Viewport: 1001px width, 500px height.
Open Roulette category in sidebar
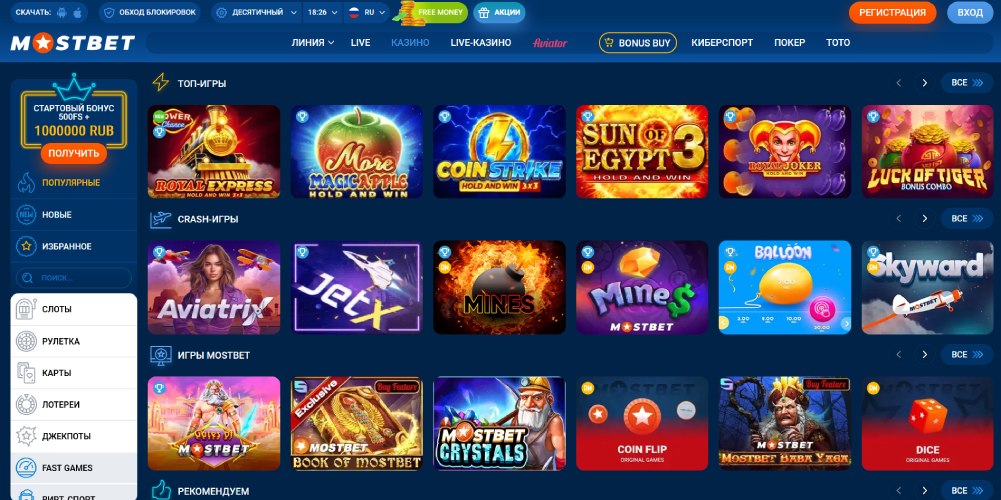[74, 341]
